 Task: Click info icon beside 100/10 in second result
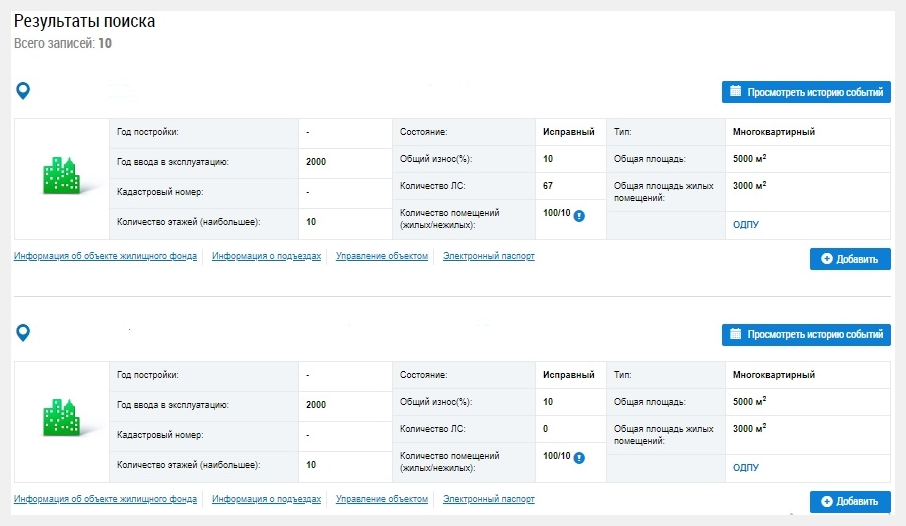tap(580, 458)
